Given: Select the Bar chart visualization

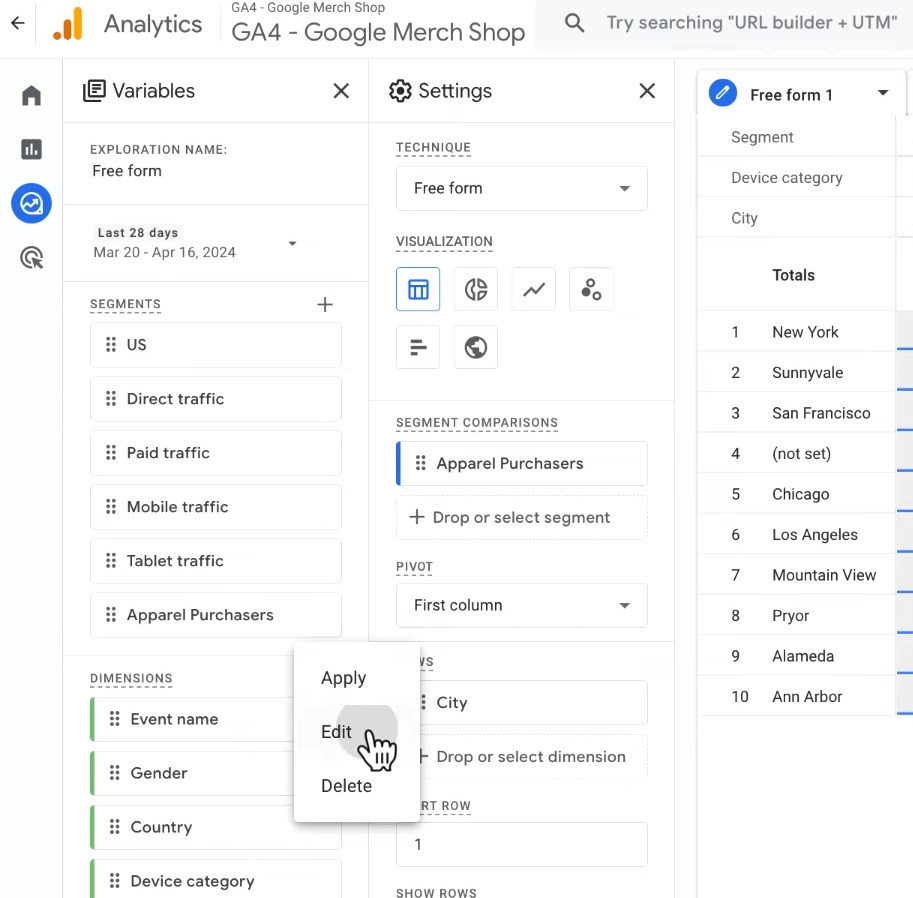Looking at the screenshot, I should (x=418, y=347).
